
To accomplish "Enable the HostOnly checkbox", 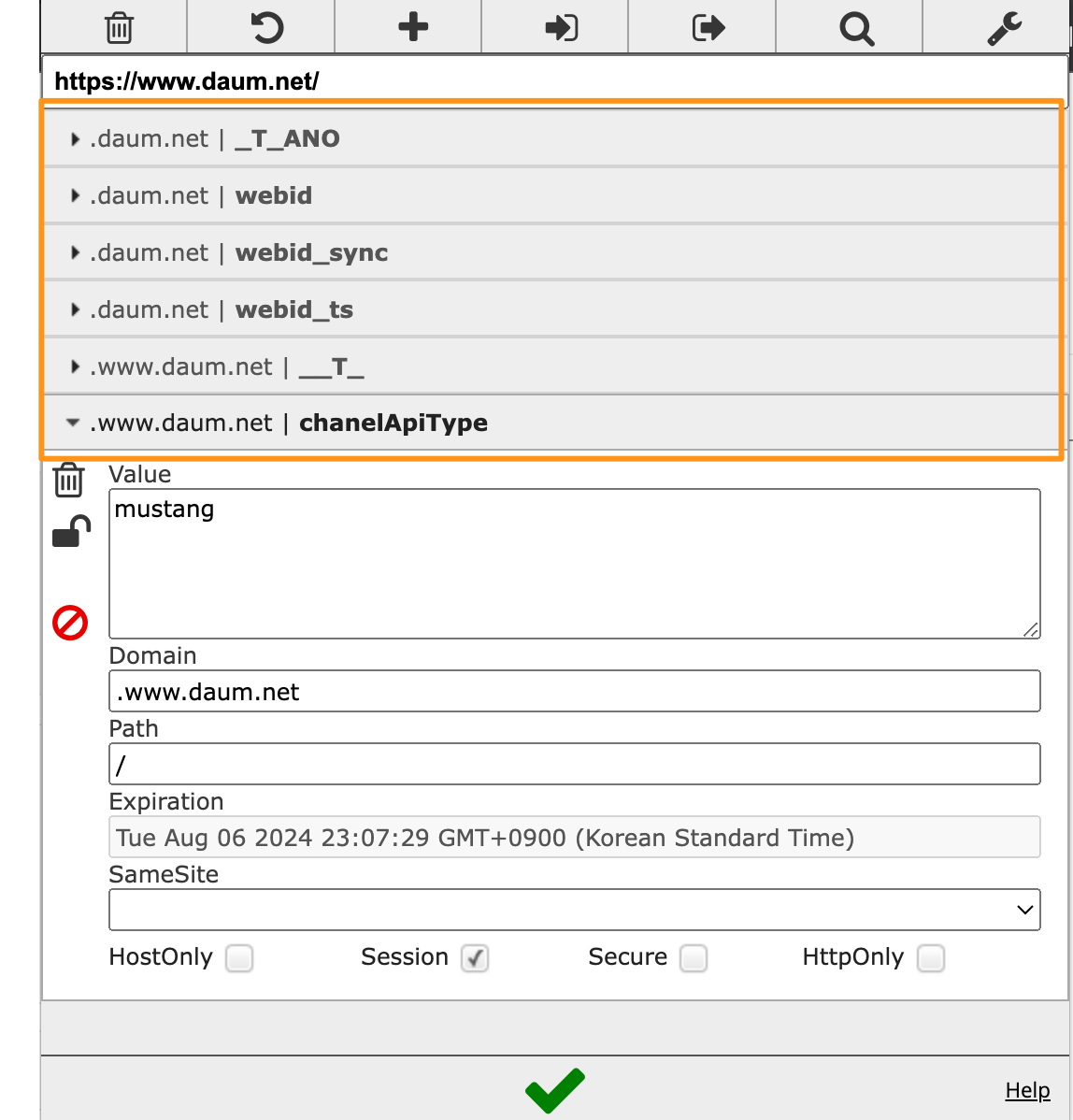I will [x=239, y=958].
